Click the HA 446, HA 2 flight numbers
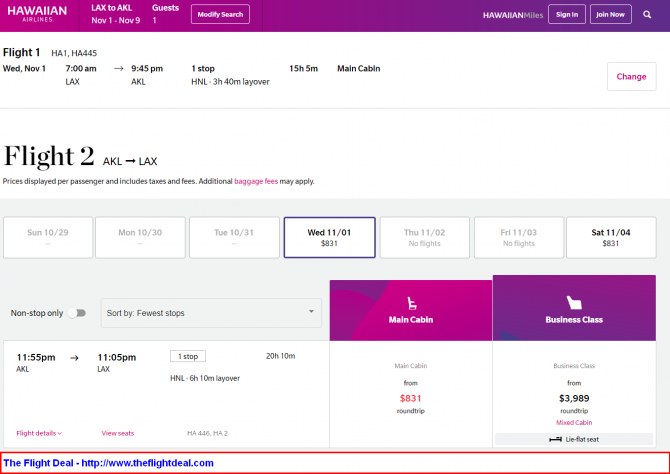Screen dimensions: 670x474 207,433
